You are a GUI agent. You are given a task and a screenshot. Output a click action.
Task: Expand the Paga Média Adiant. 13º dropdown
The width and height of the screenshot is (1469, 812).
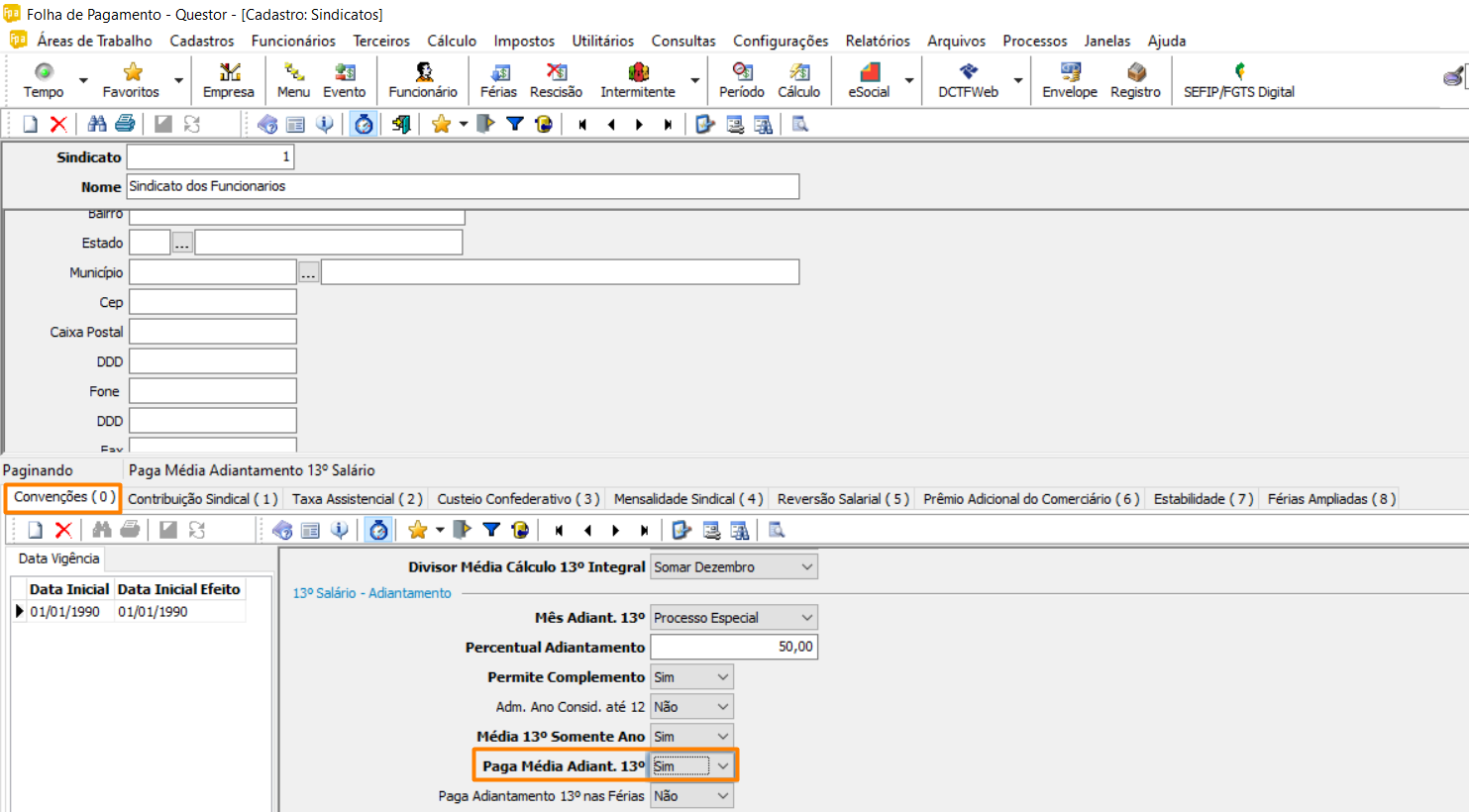pos(723,766)
